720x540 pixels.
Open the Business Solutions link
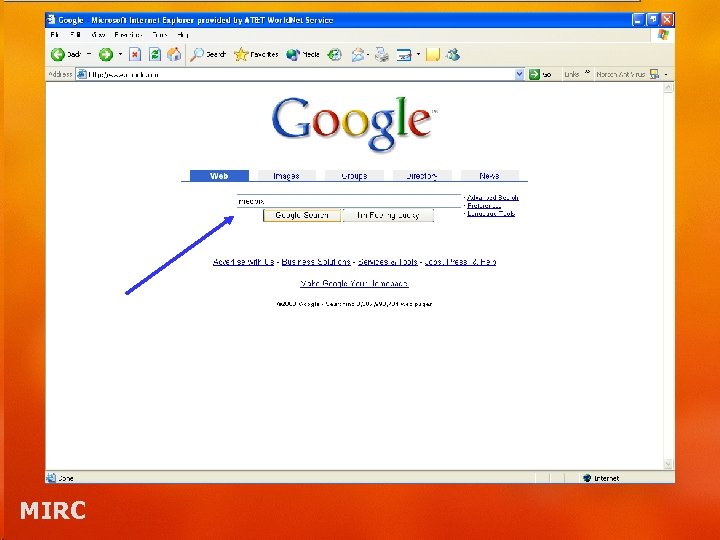point(316,262)
